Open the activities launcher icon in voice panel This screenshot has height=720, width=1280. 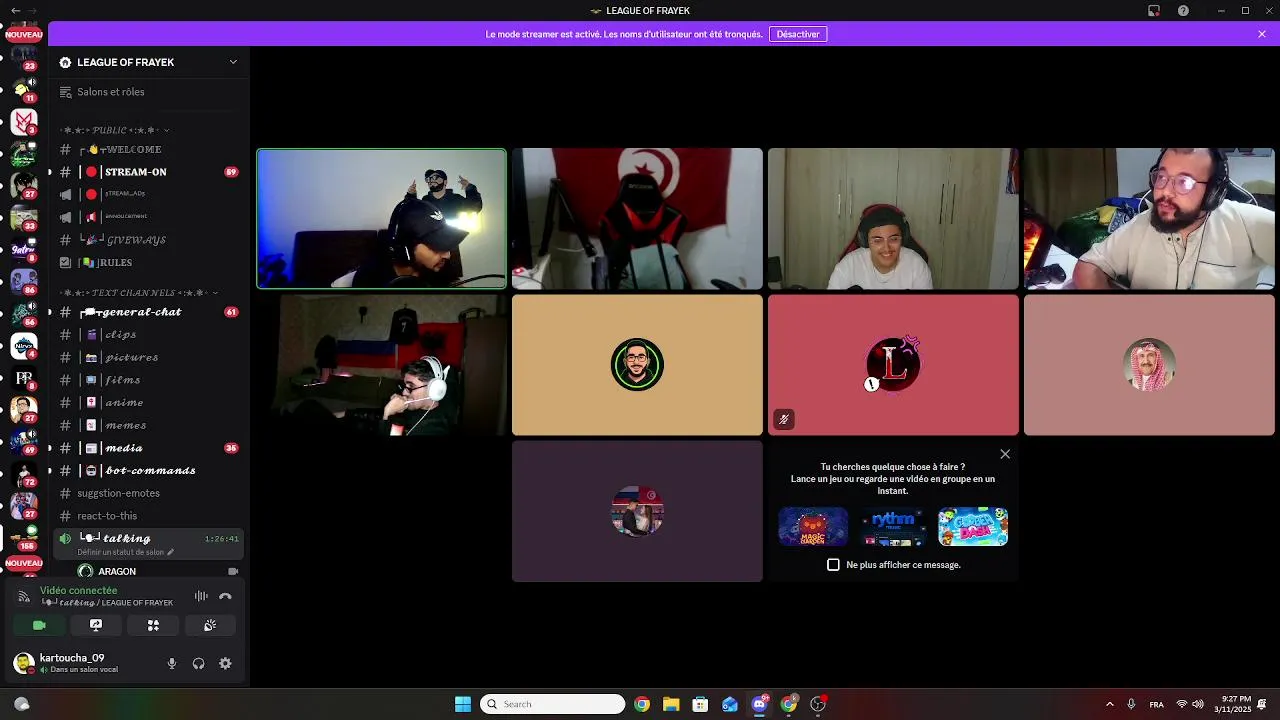point(153,625)
